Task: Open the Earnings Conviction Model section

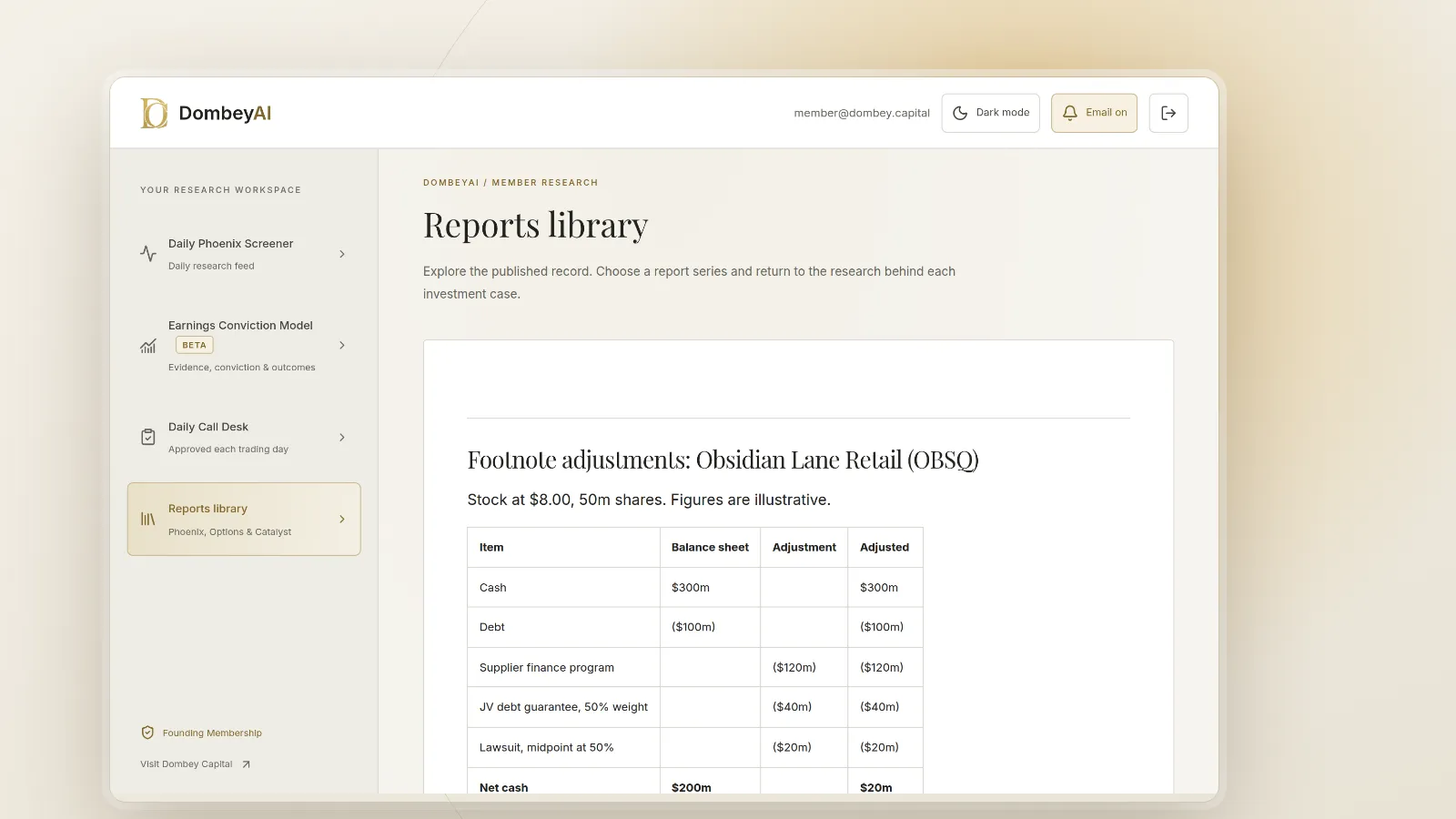Action: [244, 346]
